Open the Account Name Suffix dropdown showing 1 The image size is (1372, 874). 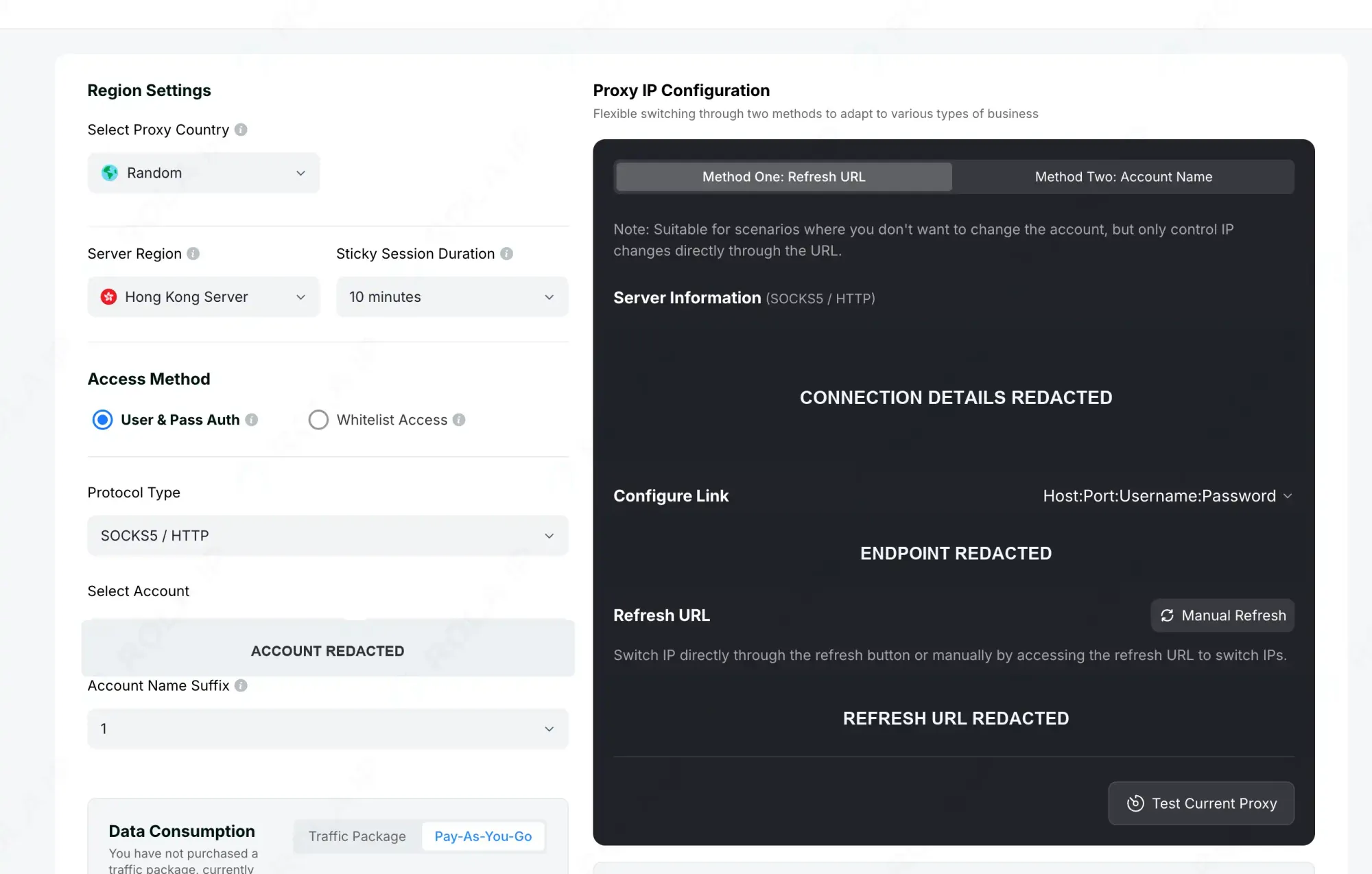click(x=328, y=729)
